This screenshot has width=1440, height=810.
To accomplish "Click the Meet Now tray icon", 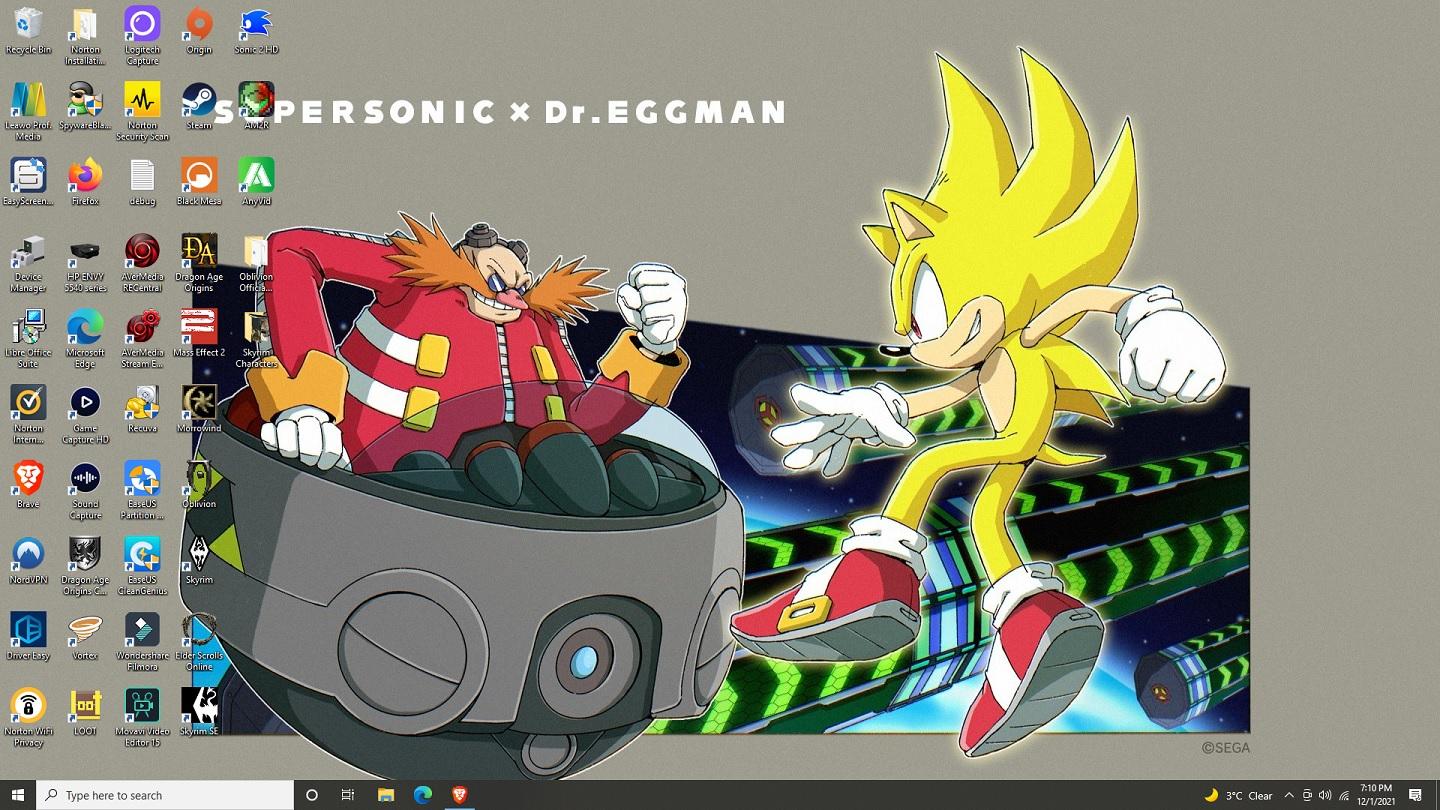I will 1307,795.
